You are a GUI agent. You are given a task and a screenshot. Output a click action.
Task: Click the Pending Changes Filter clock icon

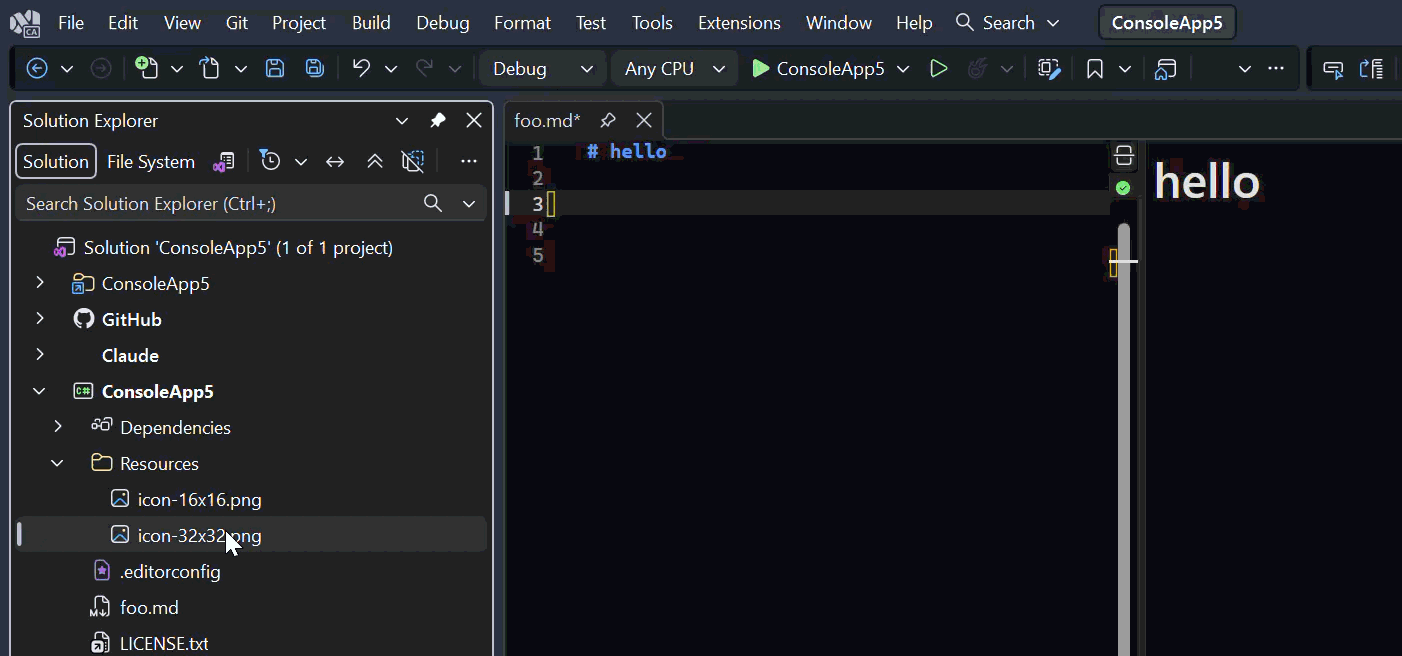coord(269,161)
